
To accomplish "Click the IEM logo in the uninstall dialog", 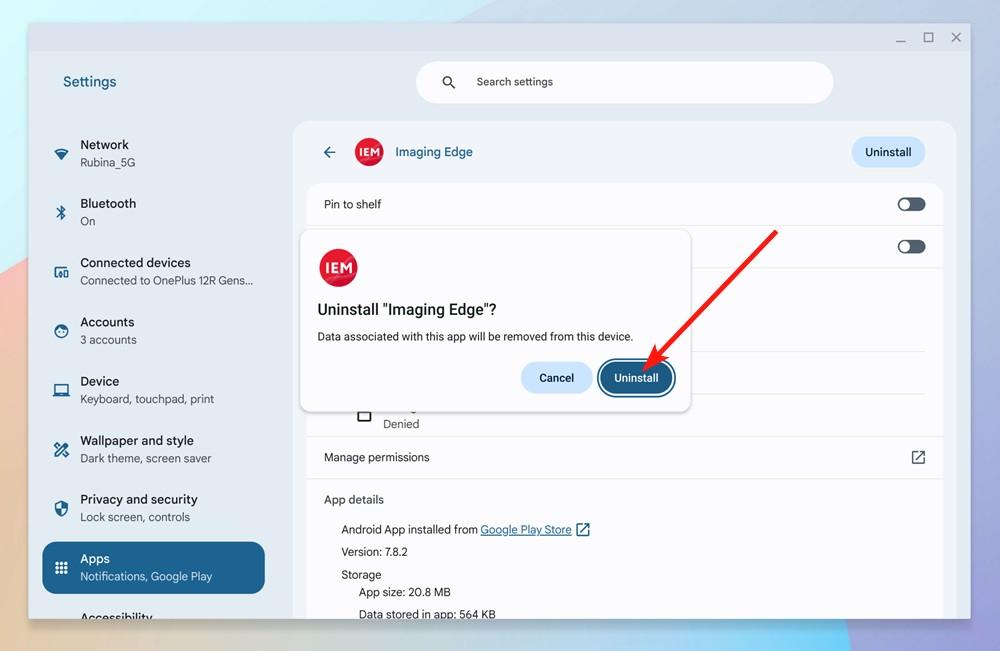I will [x=338, y=268].
